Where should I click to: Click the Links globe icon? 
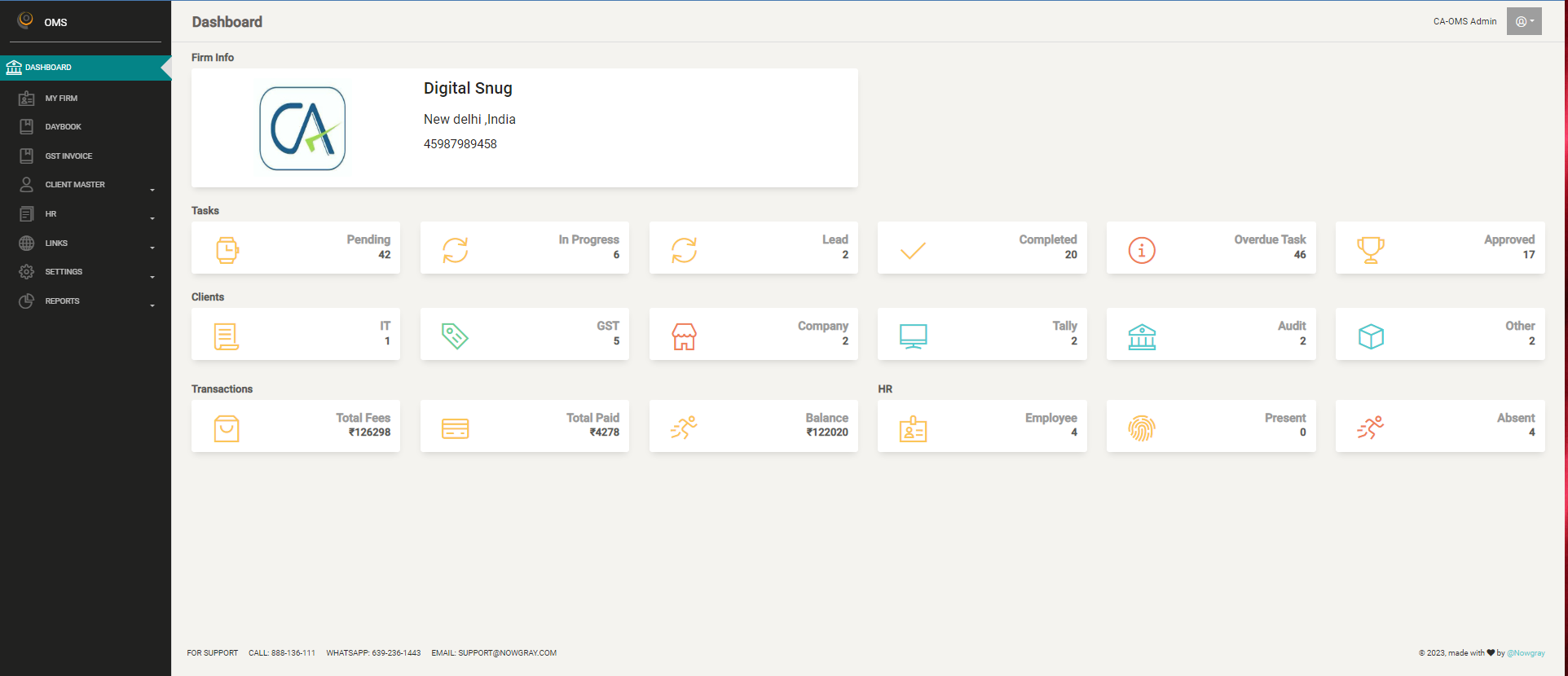(27, 243)
